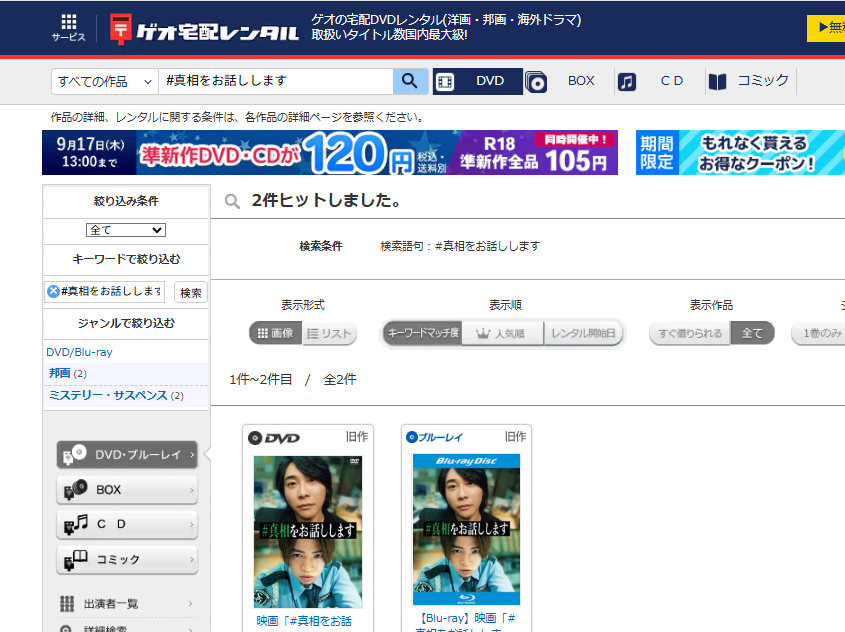Click the 120円 campaign banner

330,152
